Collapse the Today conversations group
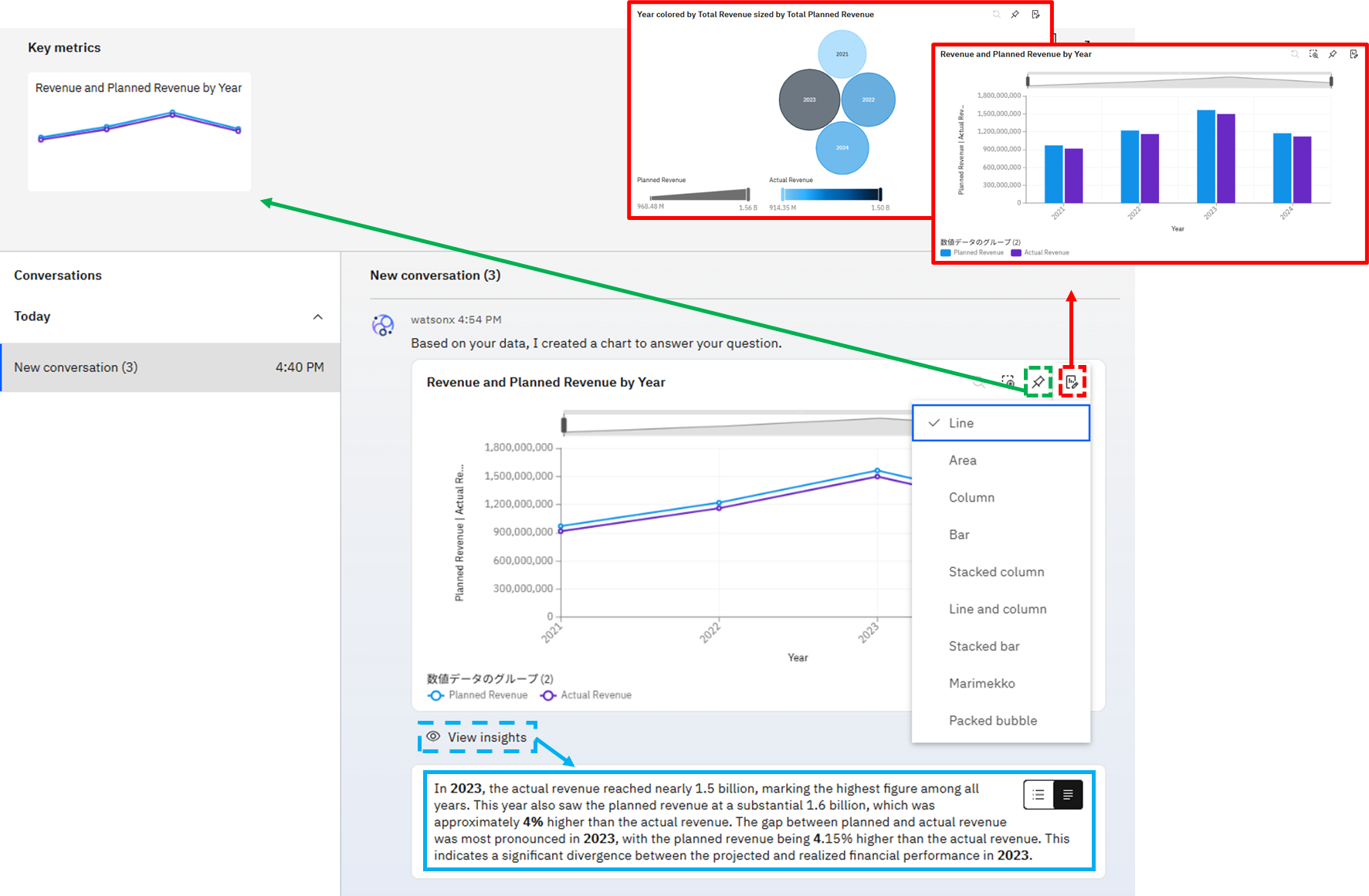This screenshot has width=1369, height=896. 317,316
